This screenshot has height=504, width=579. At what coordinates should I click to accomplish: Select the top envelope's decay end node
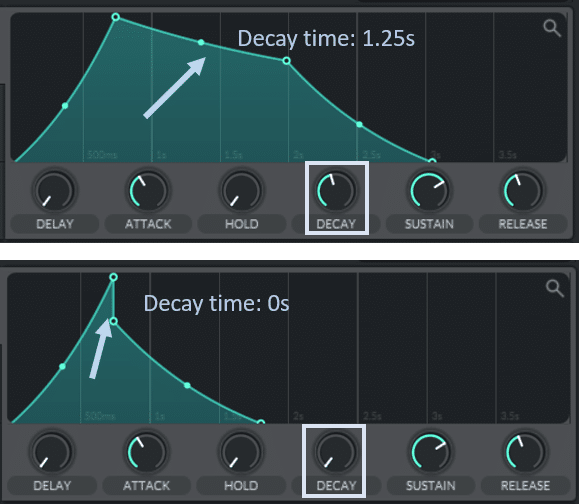pyautogui.click(x=287, y=61)
